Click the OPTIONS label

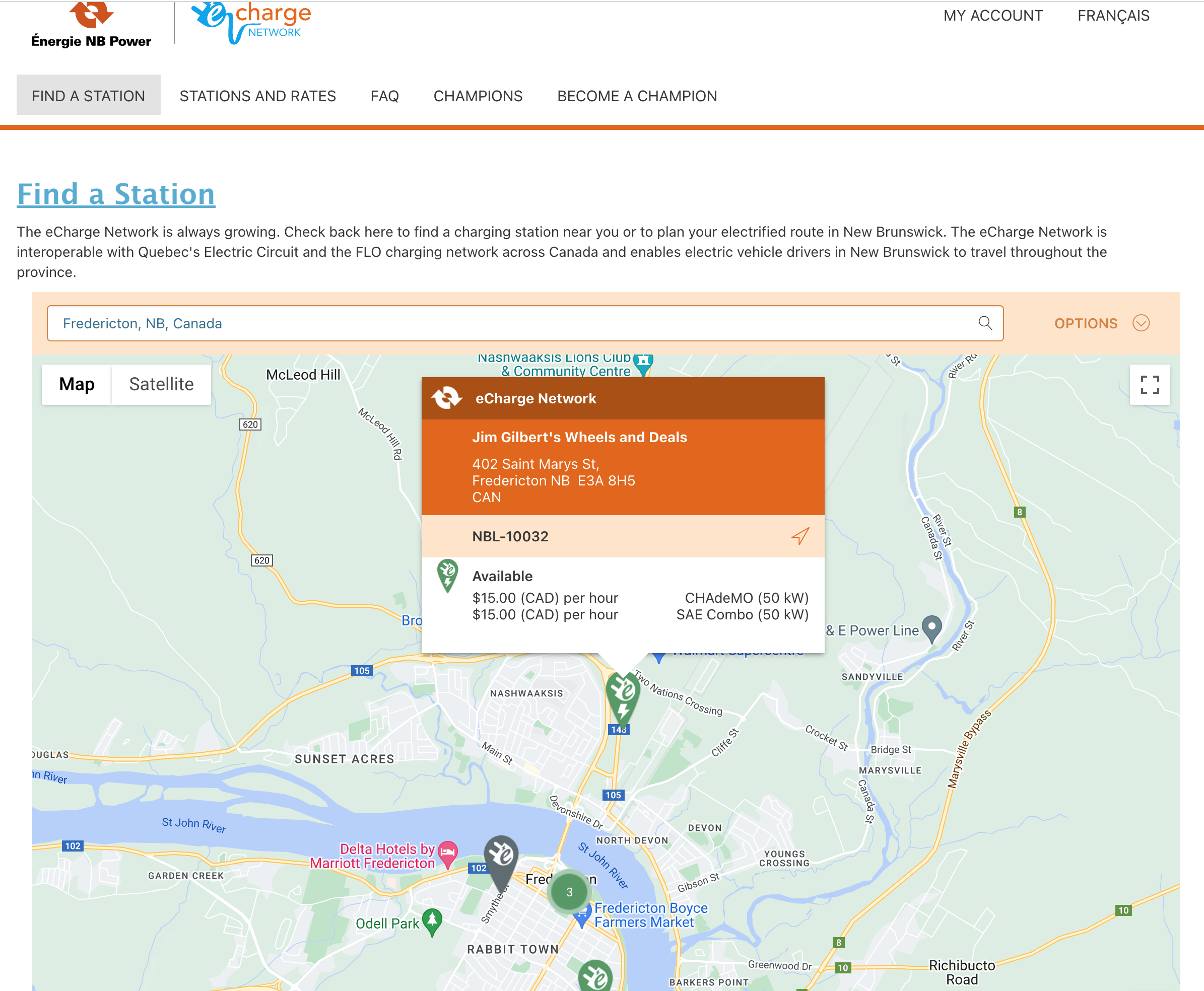[1085, 324]
